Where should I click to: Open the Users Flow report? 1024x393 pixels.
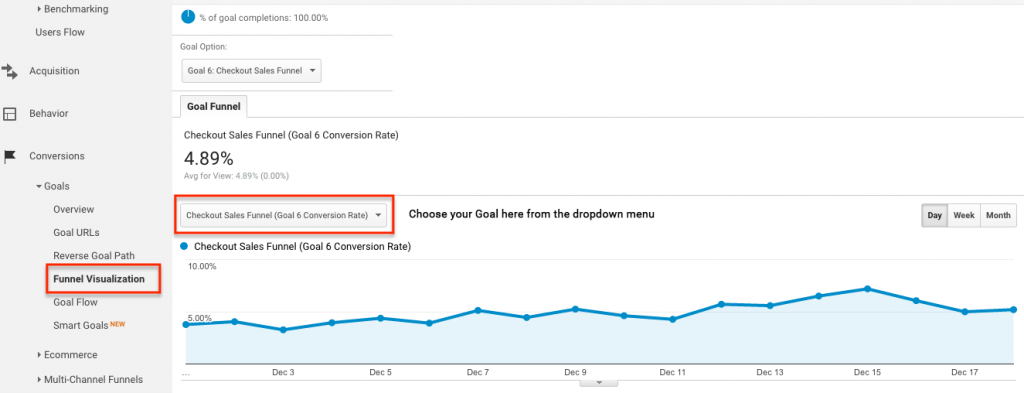tap(60, 32)
